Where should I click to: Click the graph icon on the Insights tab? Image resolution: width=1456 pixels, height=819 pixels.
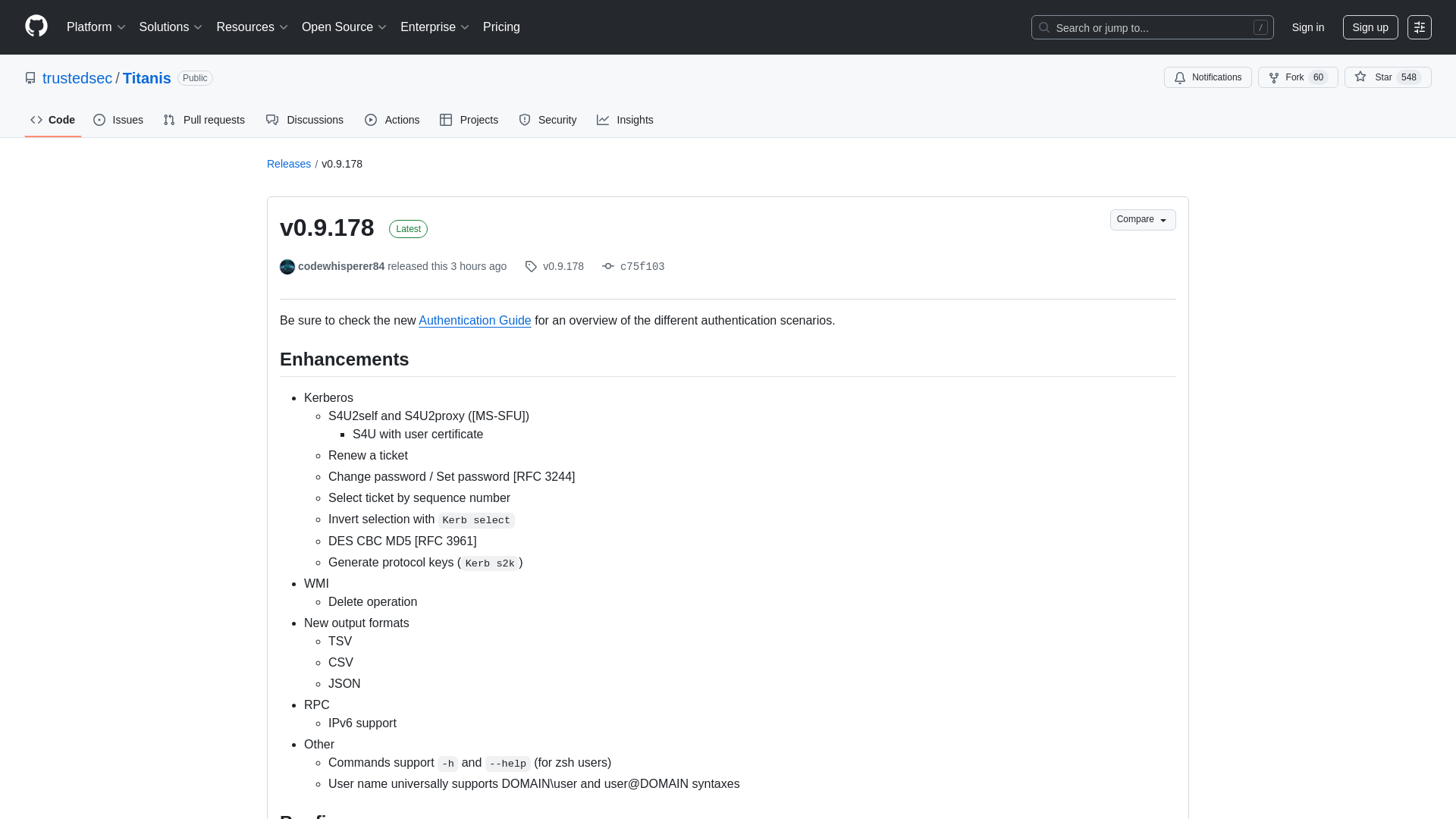coord(604,120)
